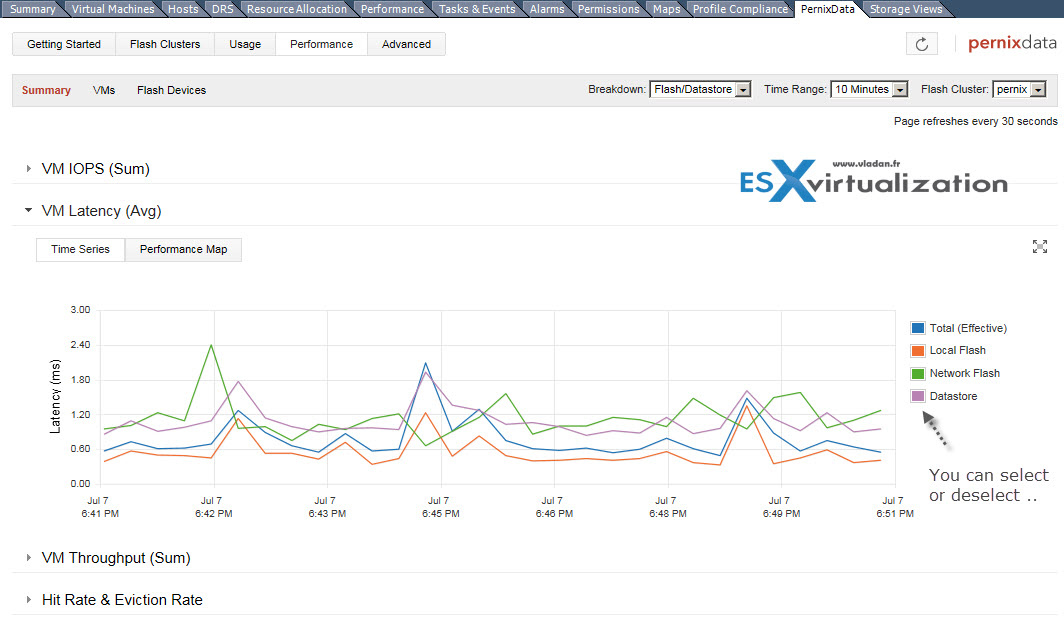Click the Network Flash latency peak

[x=212, y=345]
